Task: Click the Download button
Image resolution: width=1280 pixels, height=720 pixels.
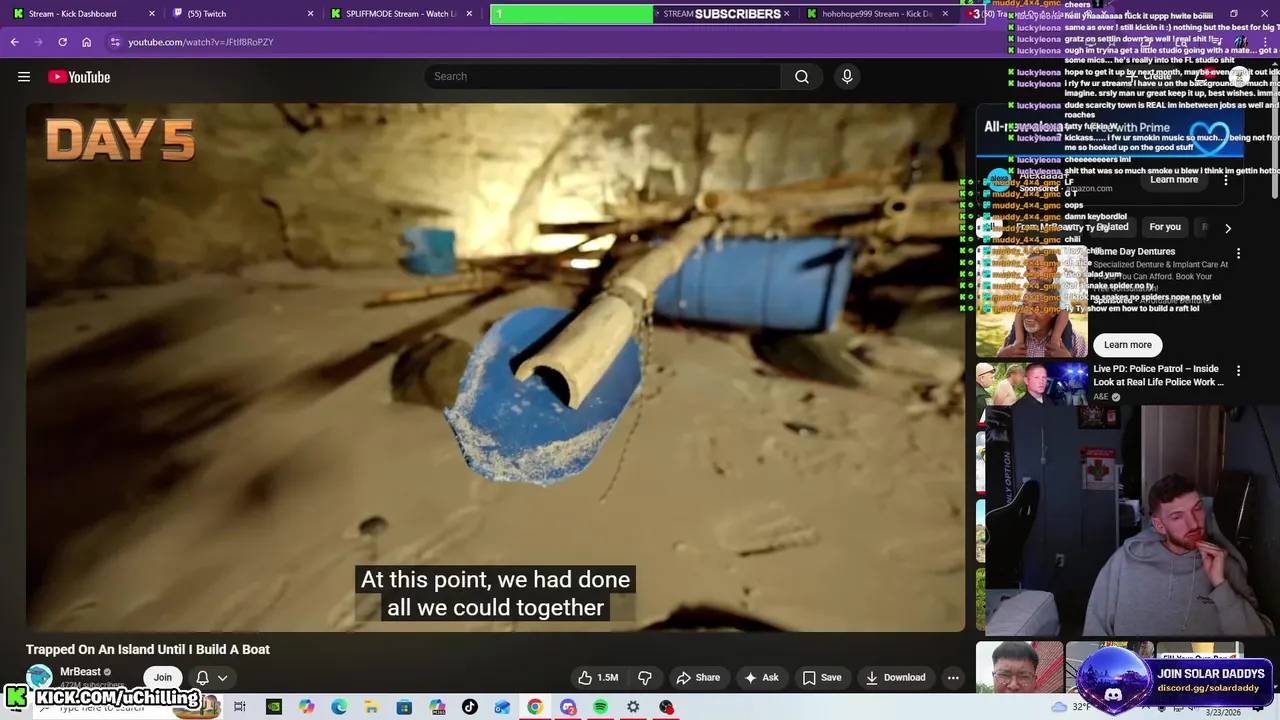Action: [x=895, y=677]
